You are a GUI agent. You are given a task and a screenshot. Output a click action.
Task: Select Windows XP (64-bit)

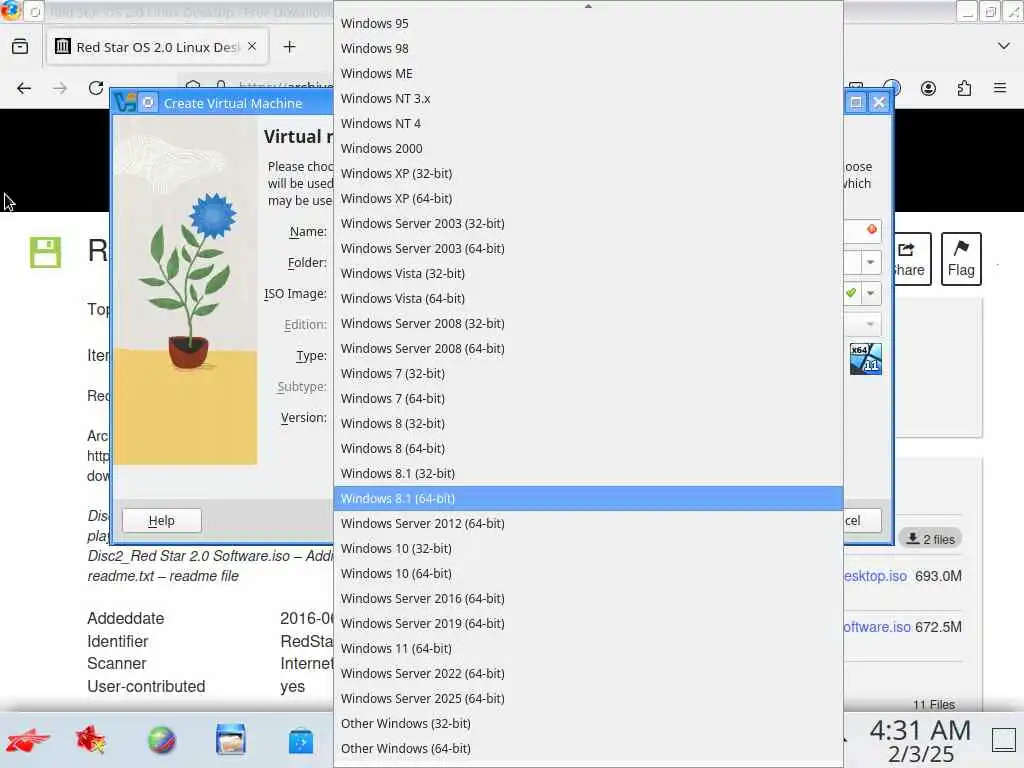click(x=588, y=199)
